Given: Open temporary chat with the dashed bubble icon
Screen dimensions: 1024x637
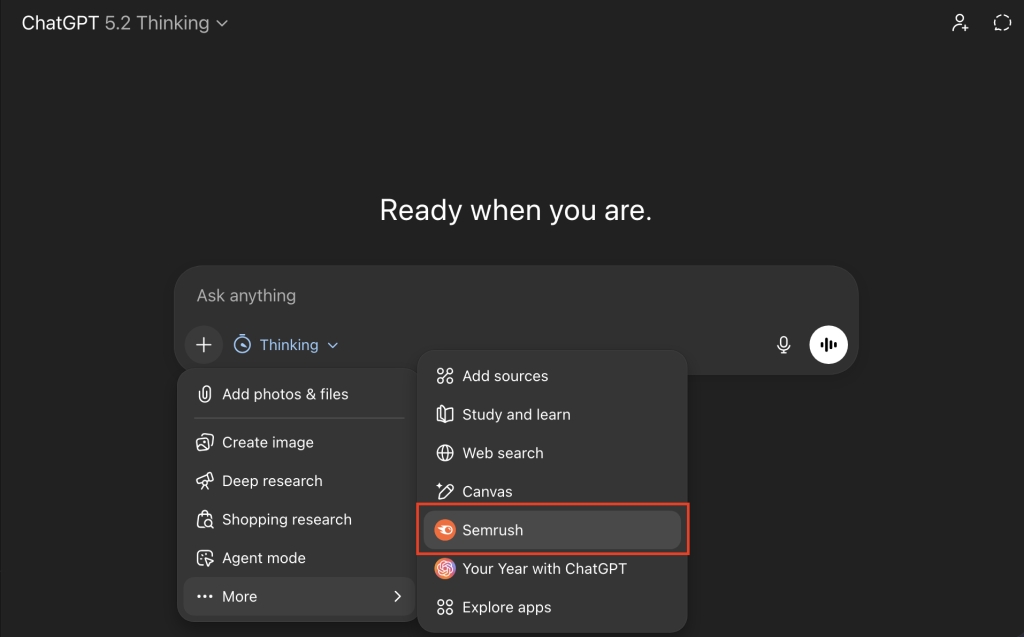Looking at the screenshot, I should pyautogui.click(x=1002, y=23).
